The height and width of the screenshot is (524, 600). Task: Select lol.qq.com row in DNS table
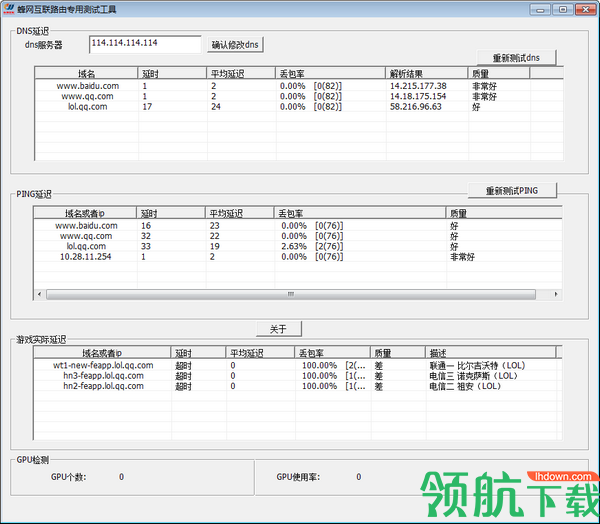point(298,106)
